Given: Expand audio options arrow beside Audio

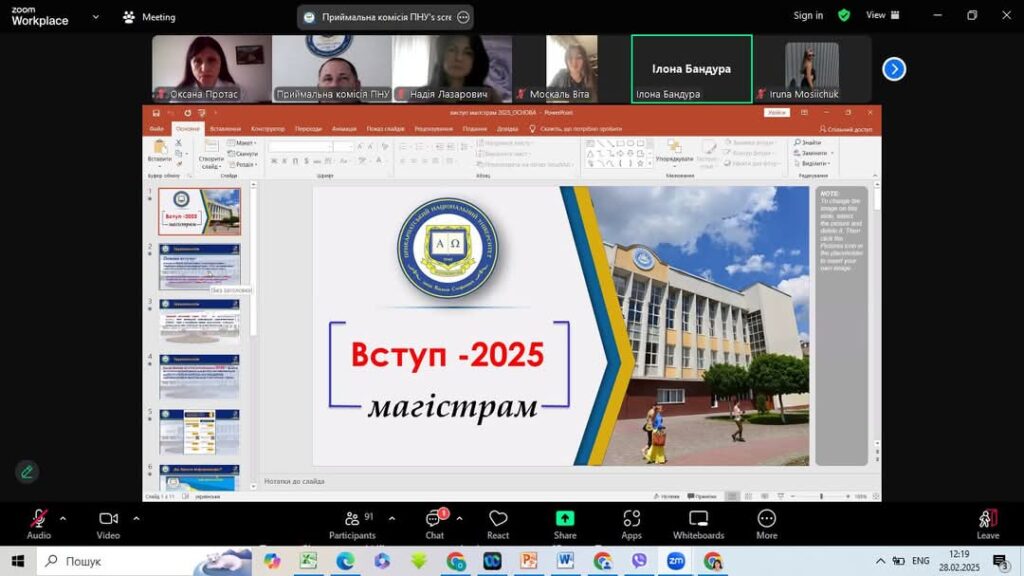Looking at the screenshot, I should 63,518.
